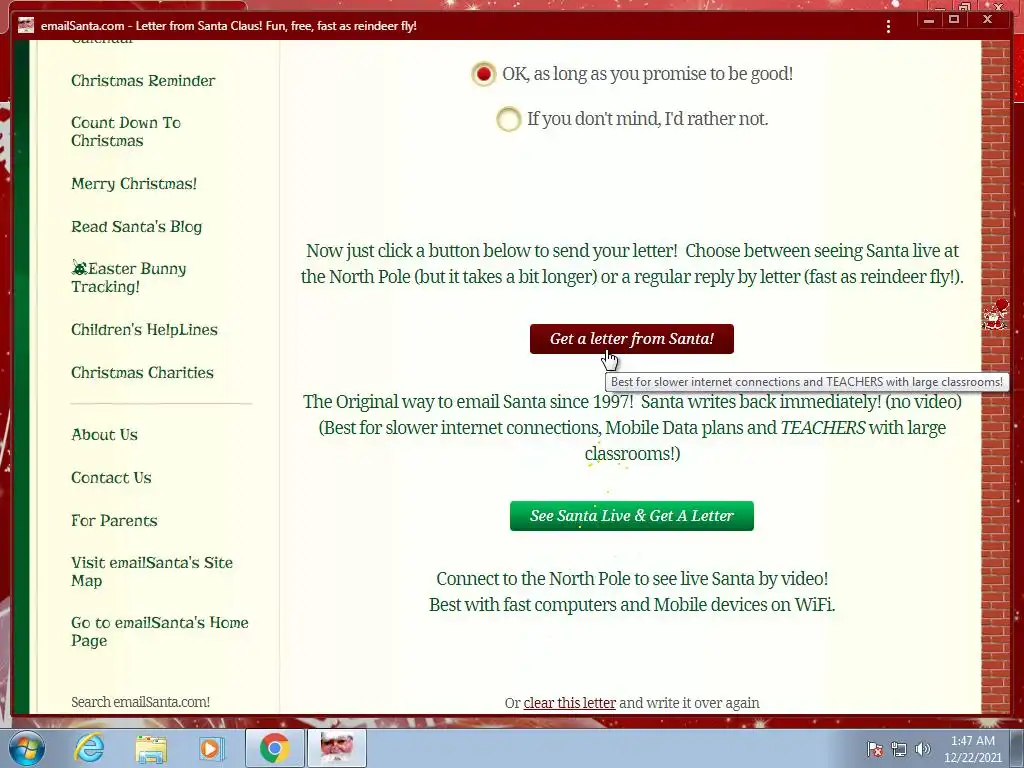Open the About Us page
This screenshot has width=1024, height=768.
pos(104,435)
